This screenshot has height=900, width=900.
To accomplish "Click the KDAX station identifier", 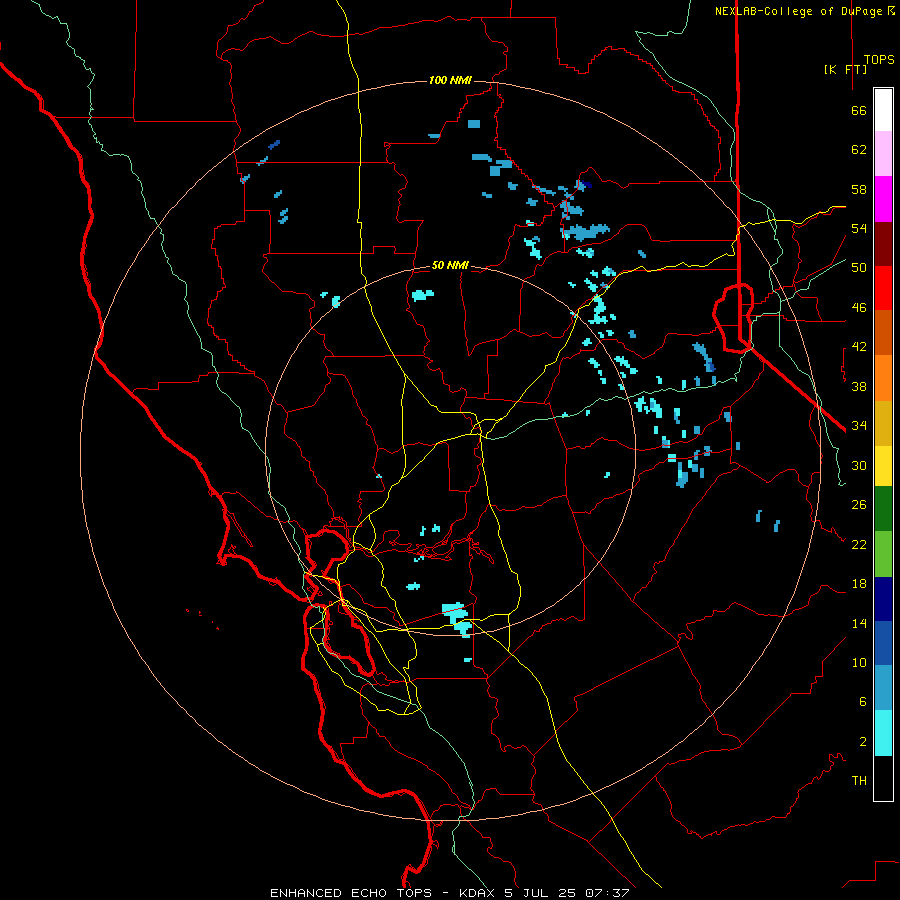I will 479,893.
